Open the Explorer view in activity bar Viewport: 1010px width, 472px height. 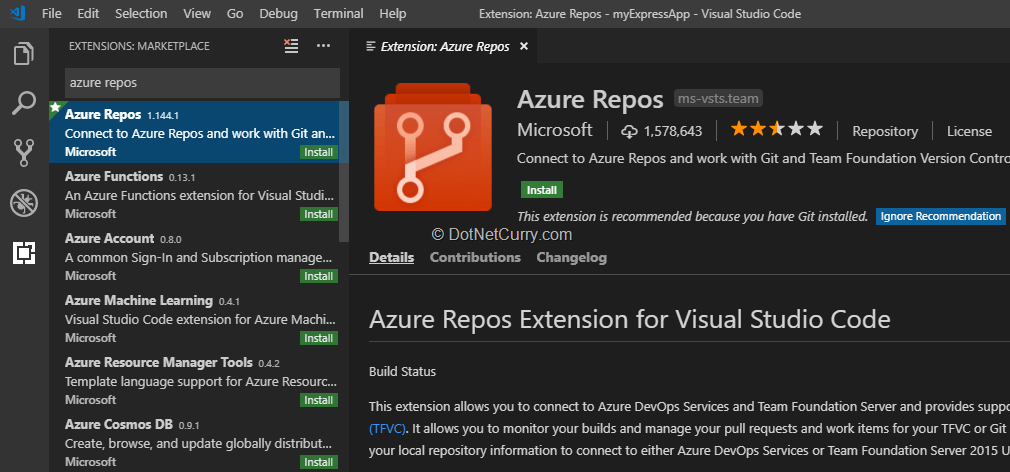24,53
